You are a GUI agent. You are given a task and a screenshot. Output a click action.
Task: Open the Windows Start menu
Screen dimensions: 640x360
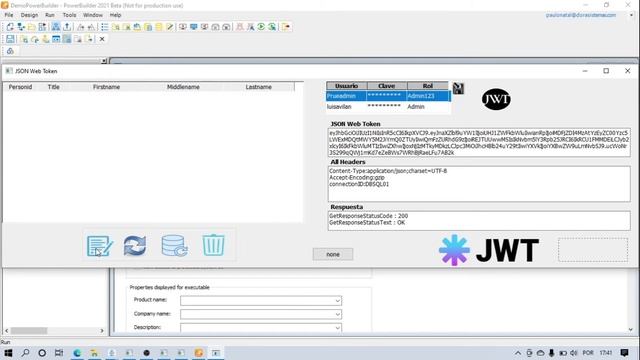pyautogui.click(x=8, y=353)
